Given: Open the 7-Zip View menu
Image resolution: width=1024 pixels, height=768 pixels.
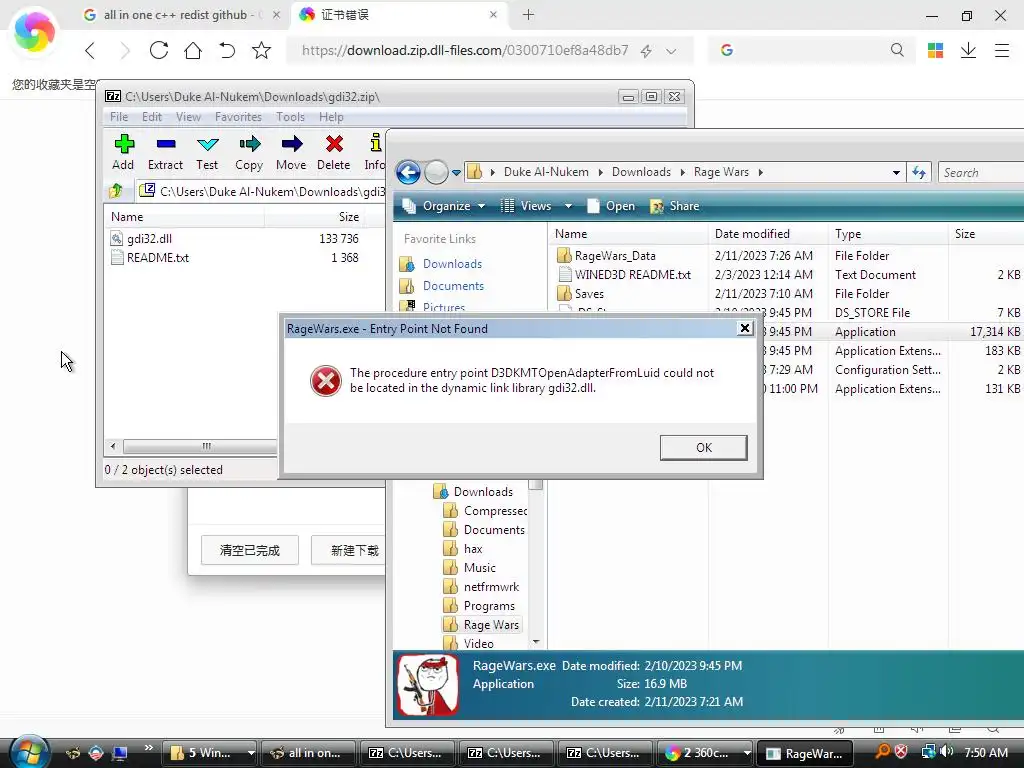Looking at the screenshot, I should 188,117.
